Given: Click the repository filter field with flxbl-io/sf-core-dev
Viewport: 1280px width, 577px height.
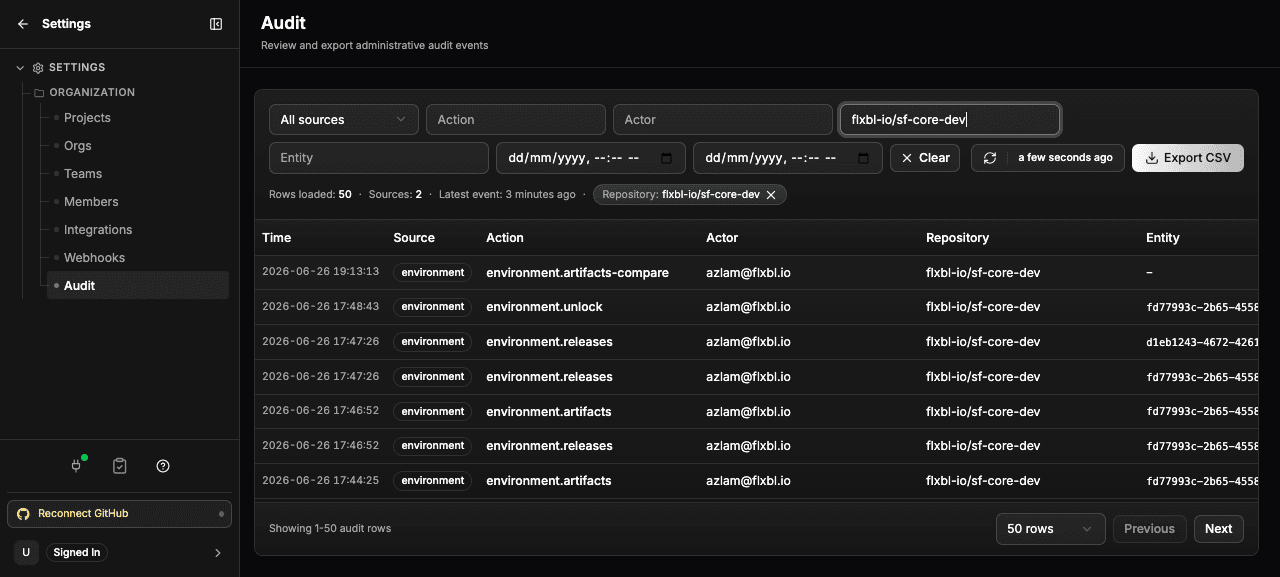Looking at the screenshot, I should click(950, 120).
